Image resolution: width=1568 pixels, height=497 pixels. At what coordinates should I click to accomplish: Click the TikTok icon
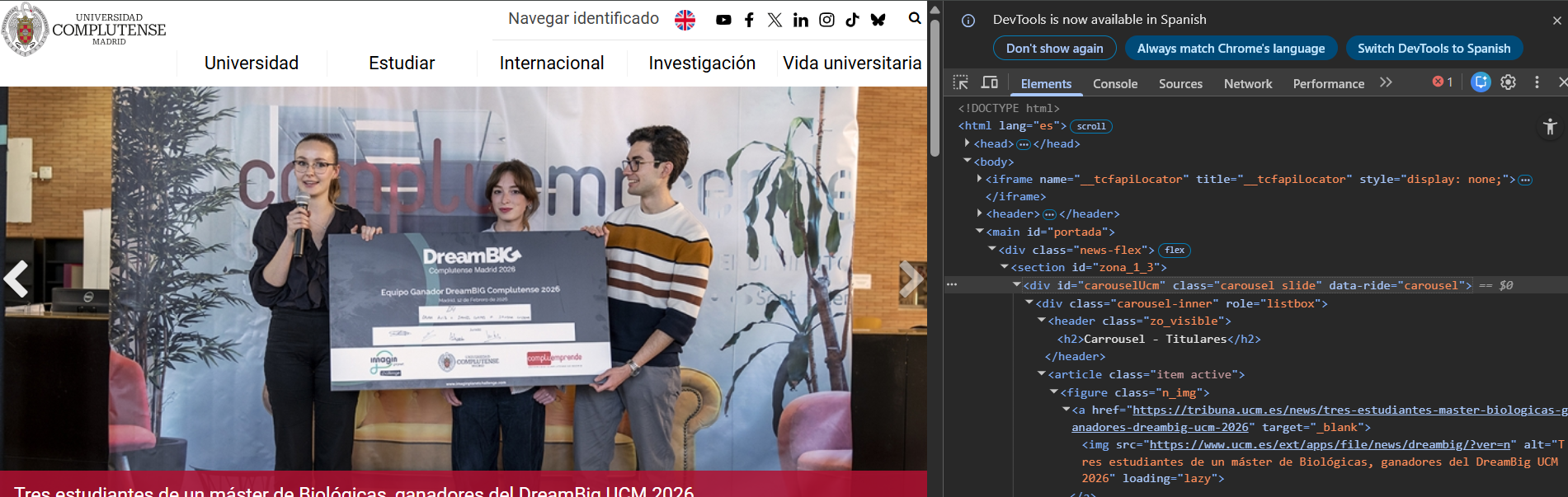point(852,20)
